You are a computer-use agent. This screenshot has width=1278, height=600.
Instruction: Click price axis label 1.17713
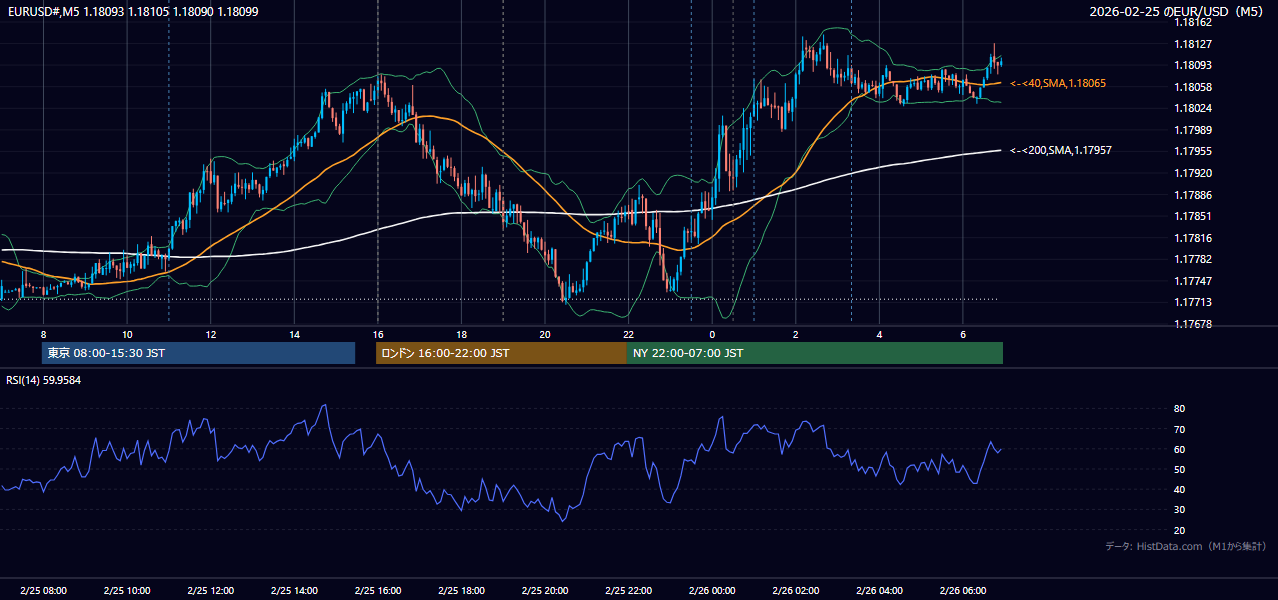(1194, 302)
